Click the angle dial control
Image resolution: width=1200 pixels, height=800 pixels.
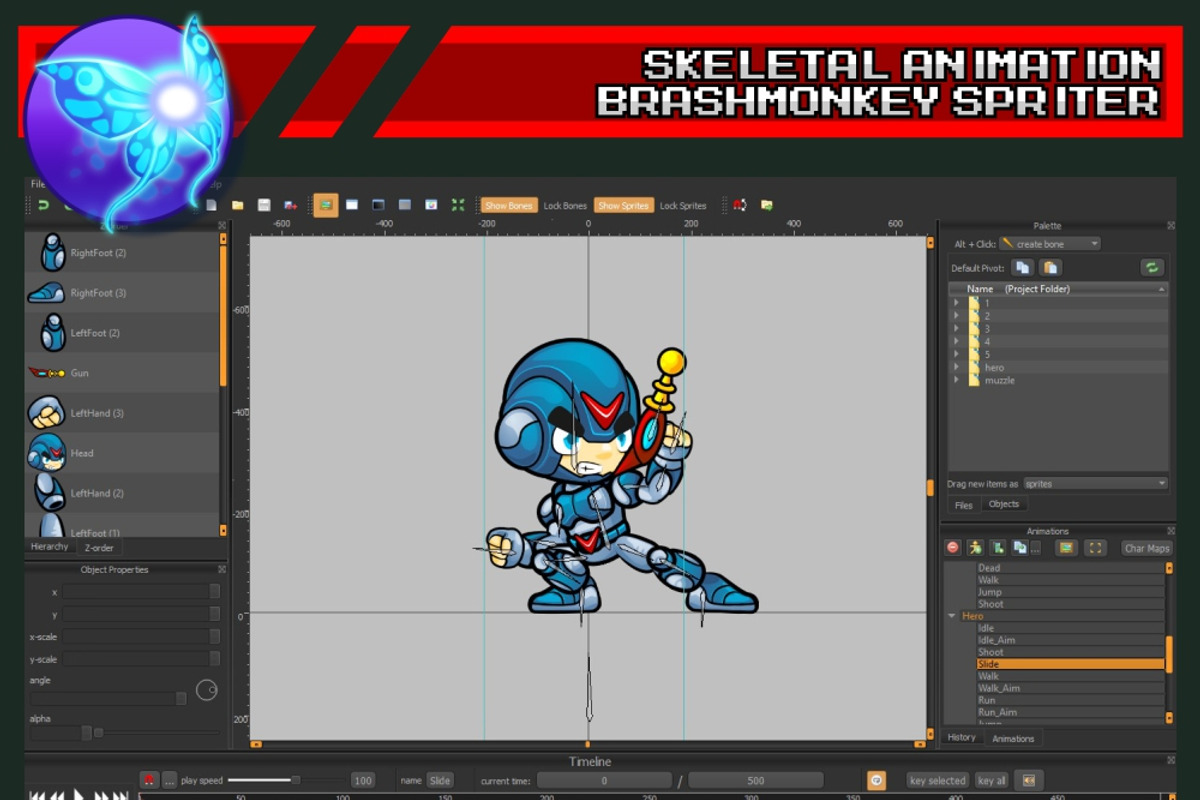pos(207,690)
